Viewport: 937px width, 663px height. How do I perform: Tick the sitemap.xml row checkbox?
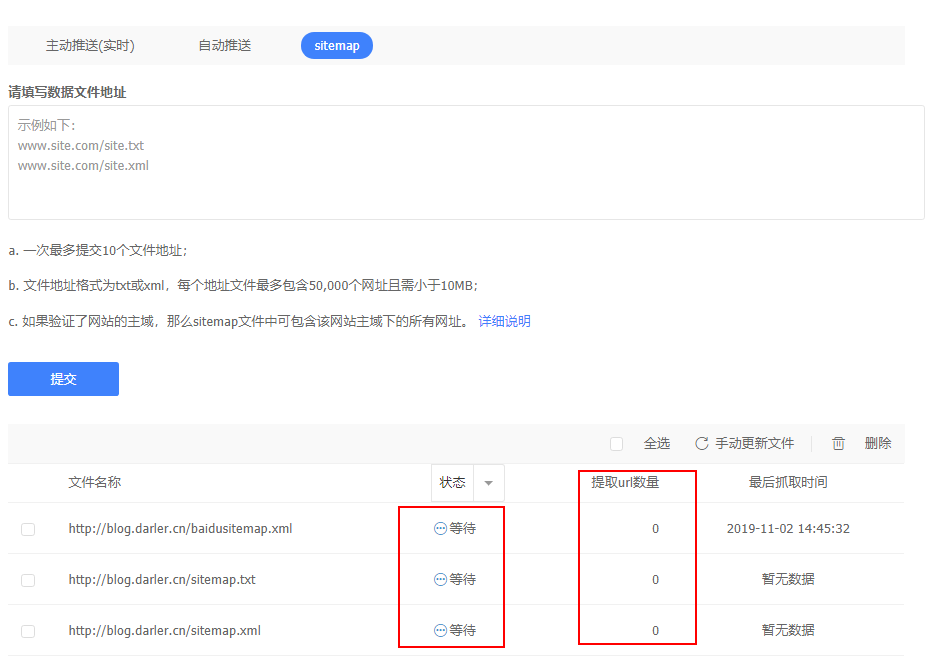(x=28, y=631)
